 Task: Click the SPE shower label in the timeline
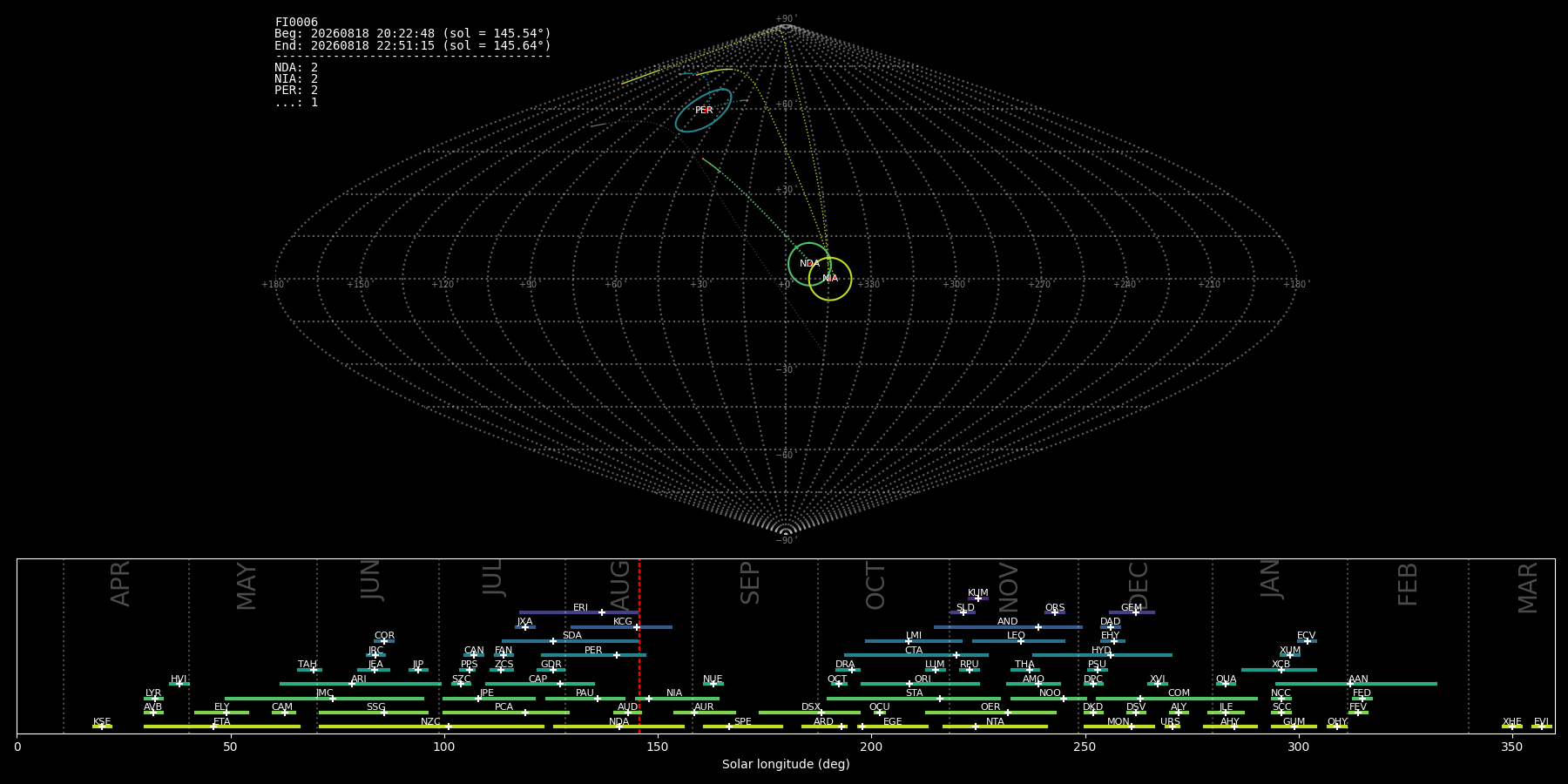coord(743,722)
